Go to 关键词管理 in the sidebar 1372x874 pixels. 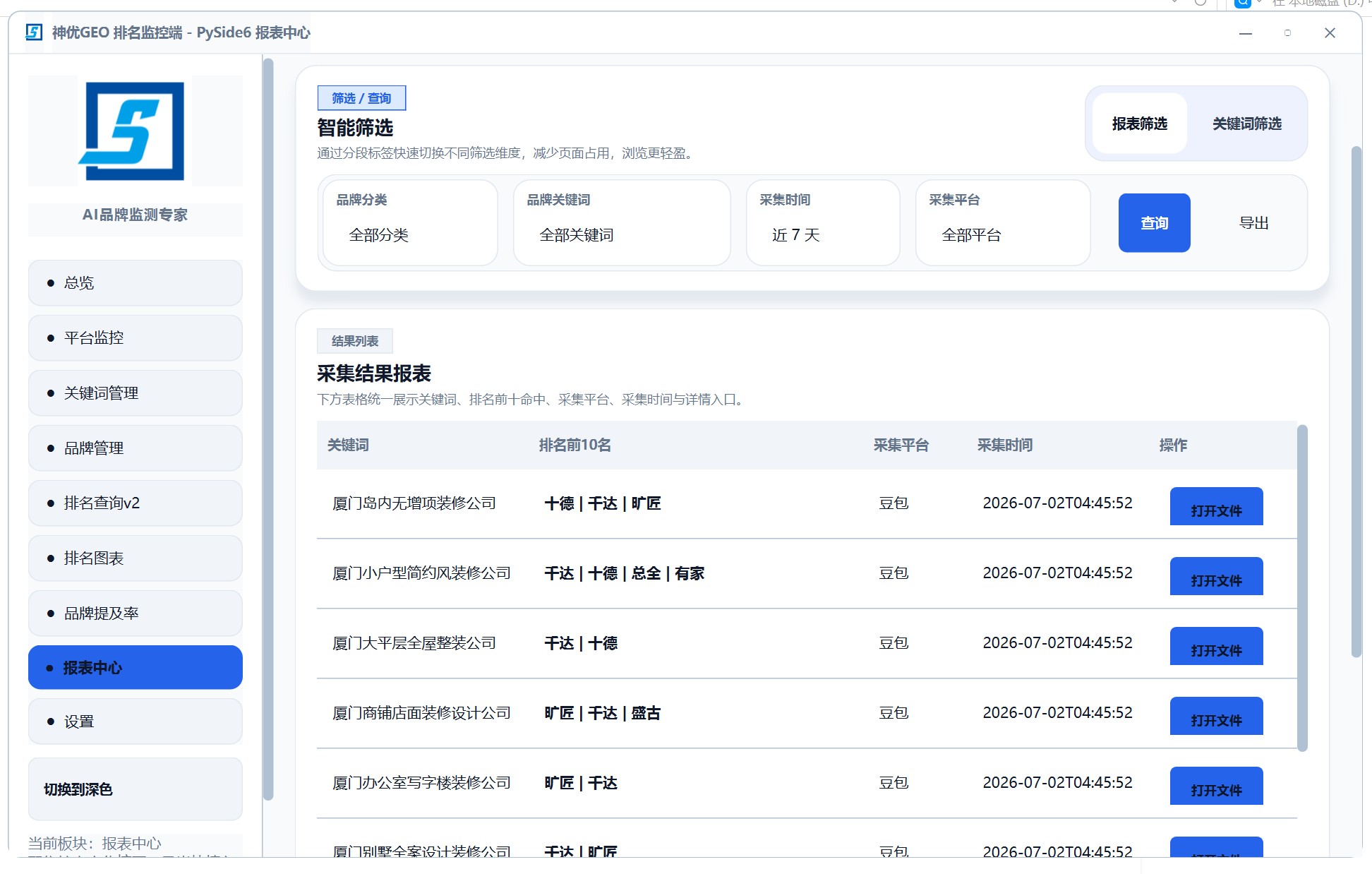pyautogui.click(x=135, y=393)
